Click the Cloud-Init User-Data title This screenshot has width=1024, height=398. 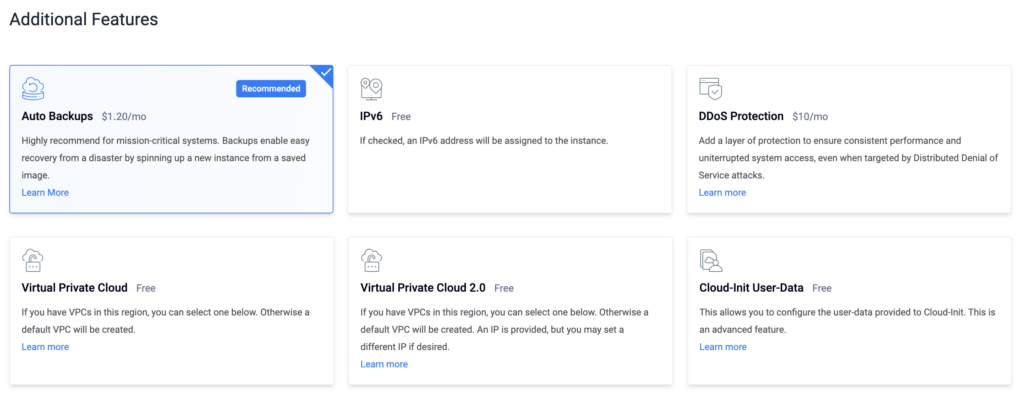pos(752,288)
